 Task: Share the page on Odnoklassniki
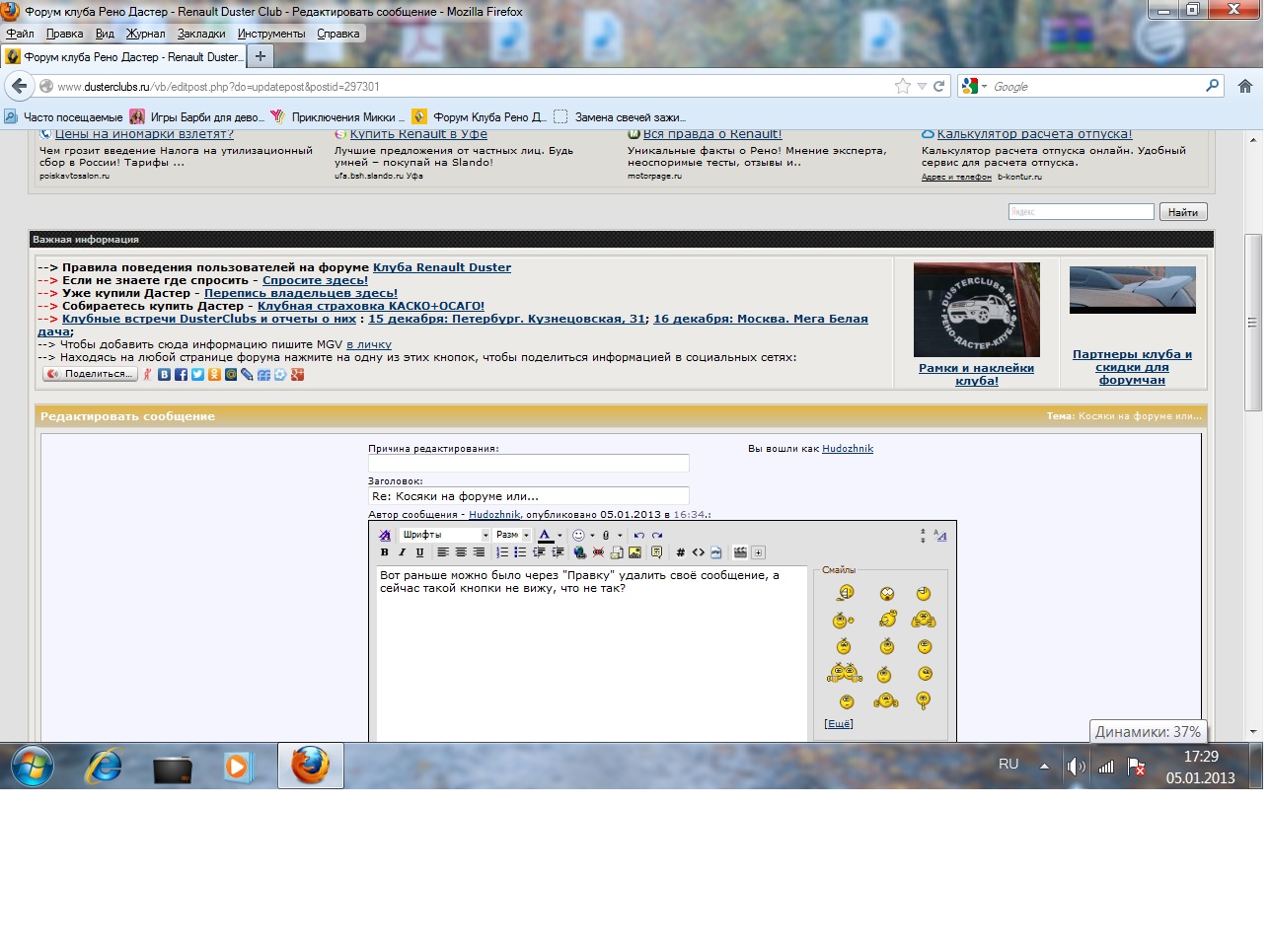pyautogui.click(x=214, y=374)
